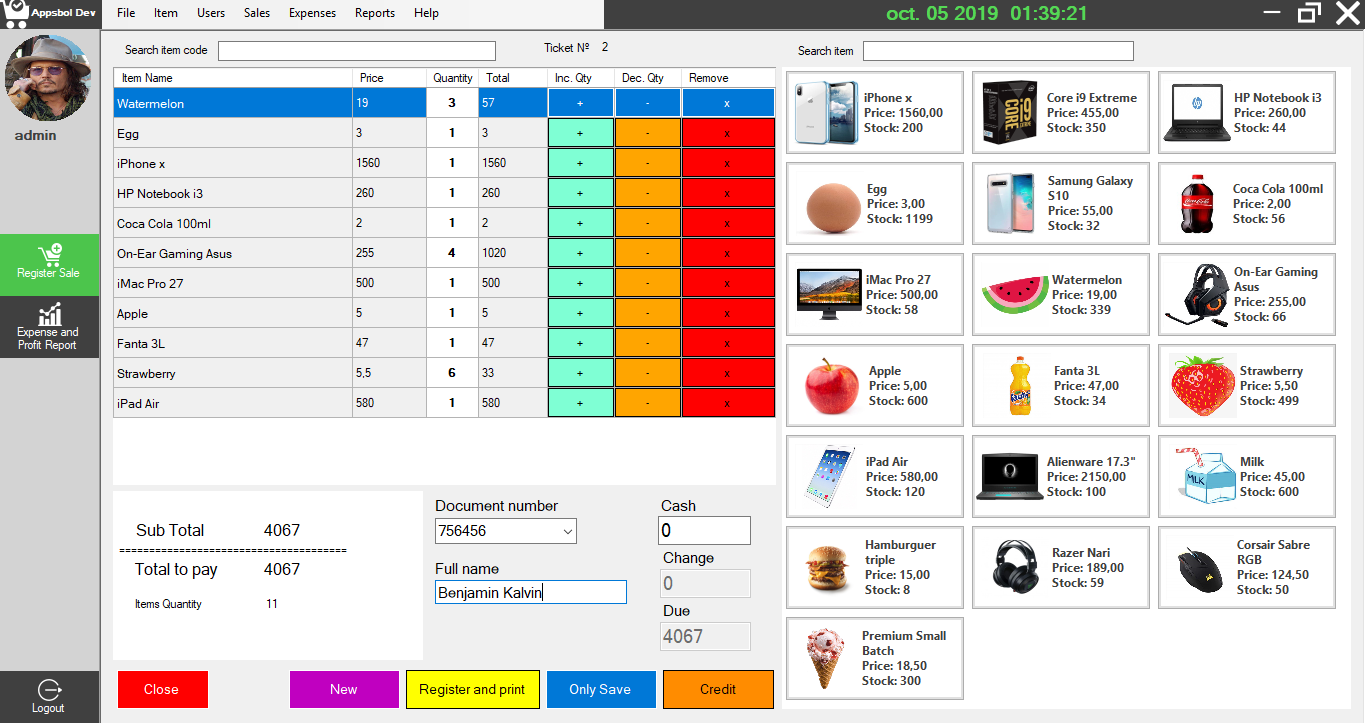Add Milk to the ticket

(1246, 476)
